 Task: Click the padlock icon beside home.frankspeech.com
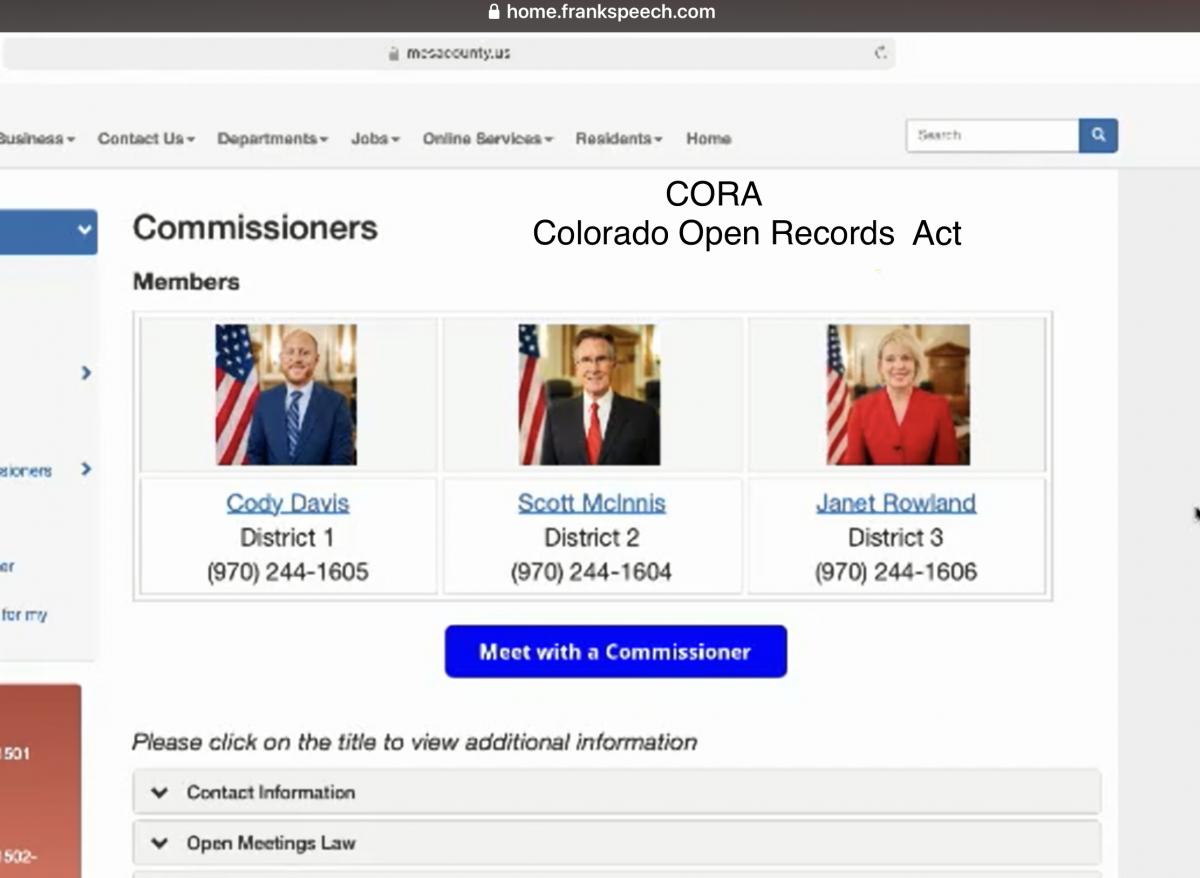pyautogui.click(x=492, y=13)
